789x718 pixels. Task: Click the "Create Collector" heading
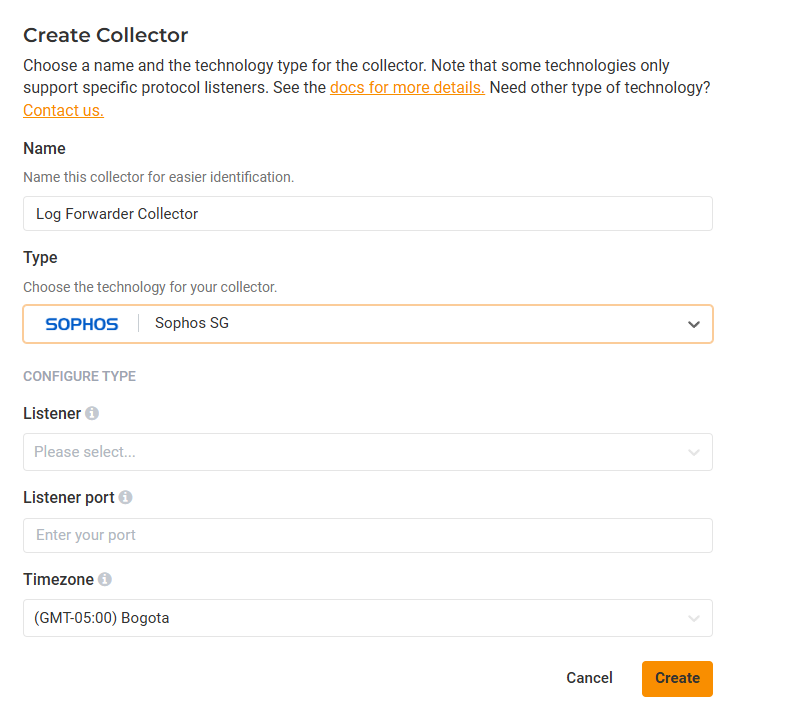105,35
